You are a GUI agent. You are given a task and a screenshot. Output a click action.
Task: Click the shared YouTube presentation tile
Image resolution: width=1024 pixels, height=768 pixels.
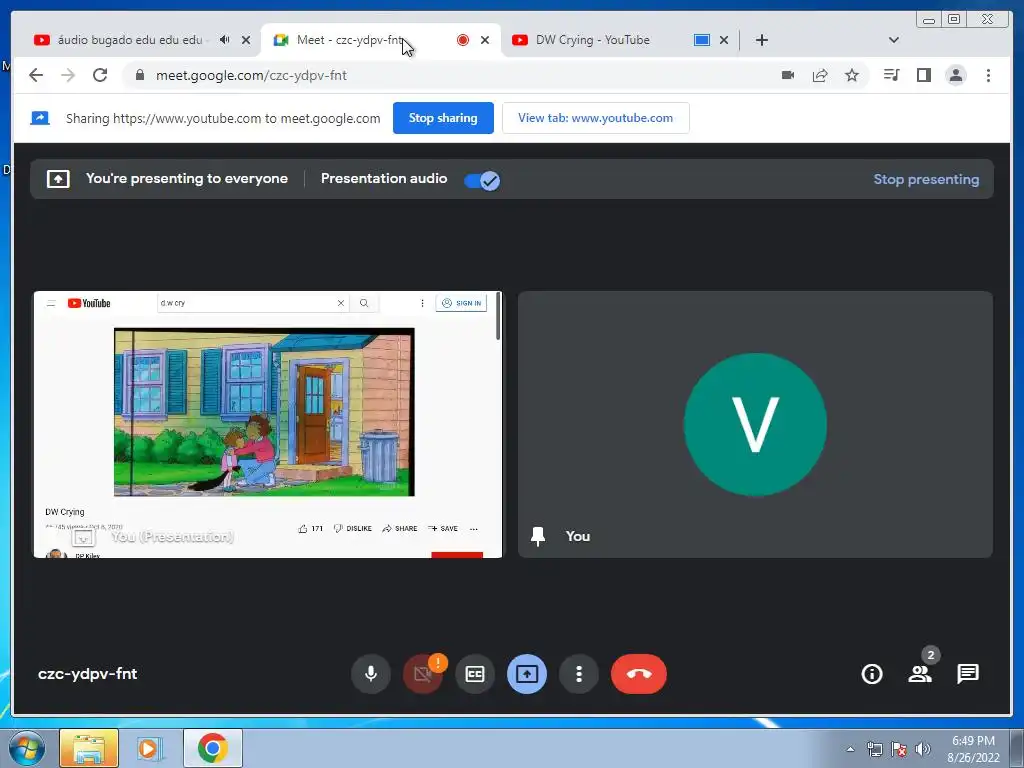tap(268, 424)
